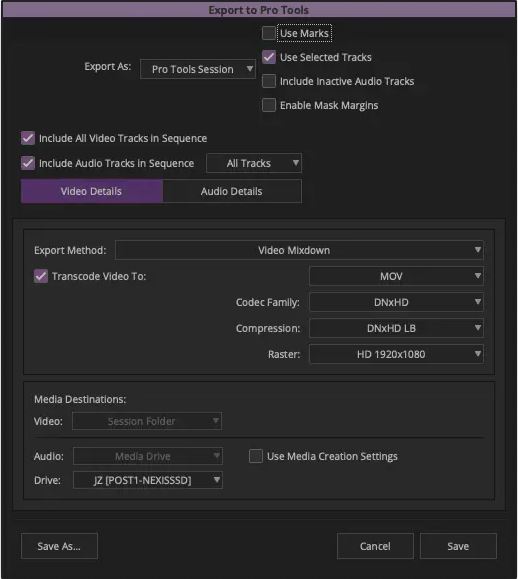518x579 pixels.
Task: Disable Transcode Video To checkbox
Action: coord(41,276)
